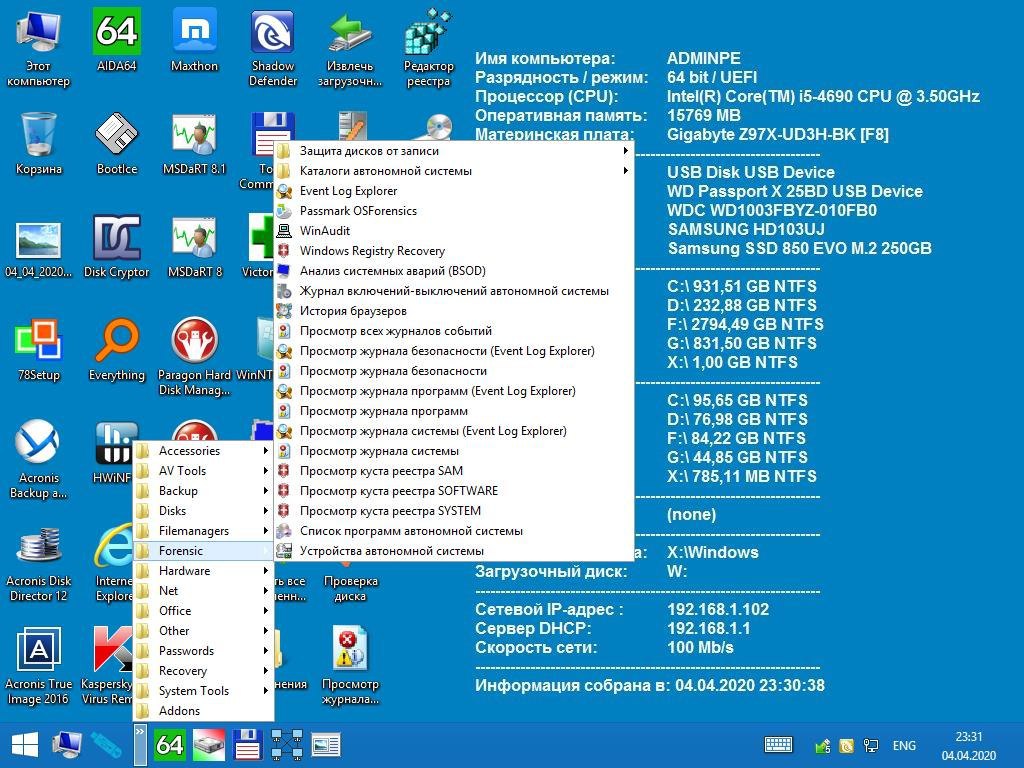Launch the MSDaRT 8.1 desktop icon

click(194, 142)
